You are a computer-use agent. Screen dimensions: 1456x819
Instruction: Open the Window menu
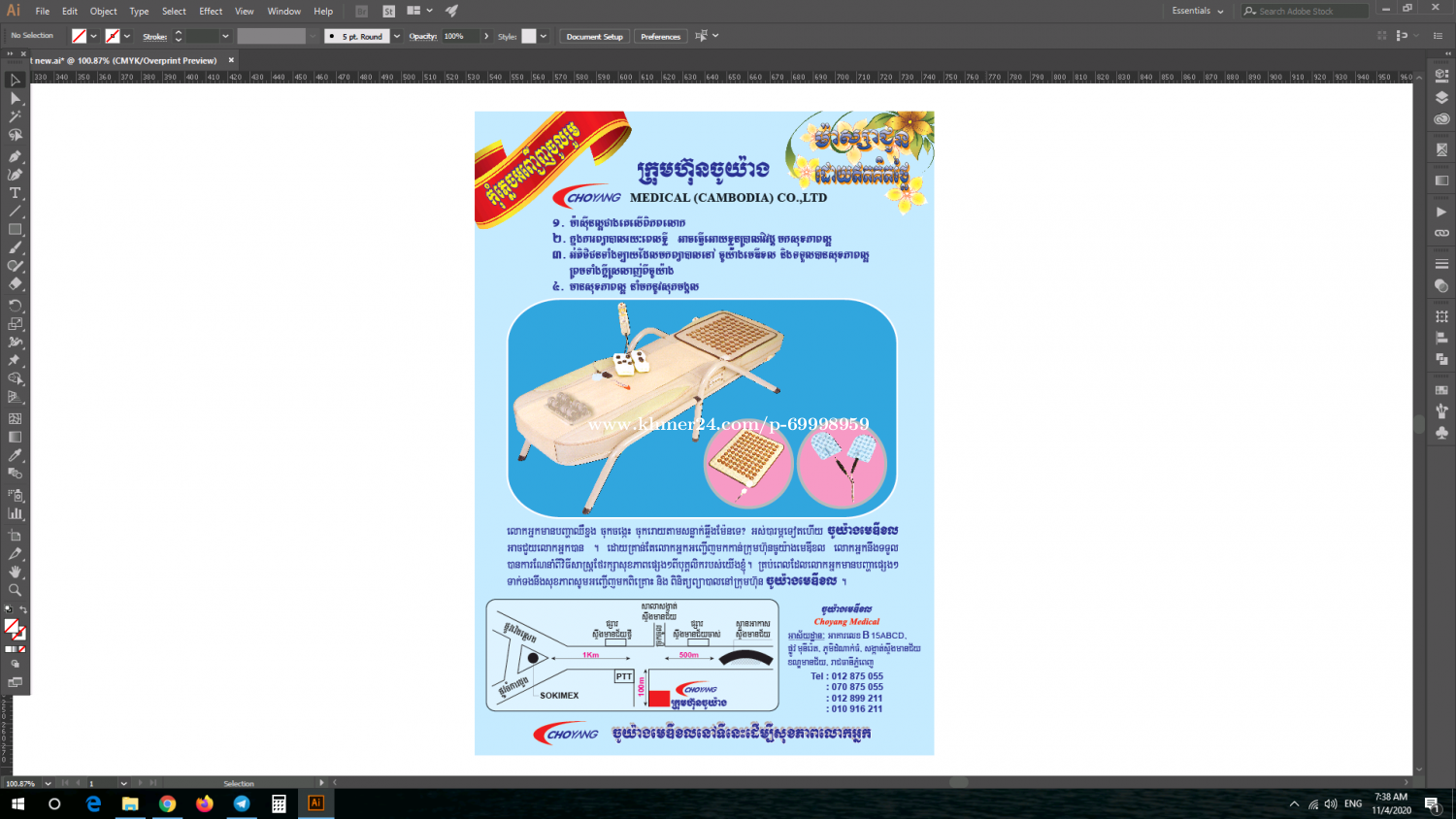(284, 11)
